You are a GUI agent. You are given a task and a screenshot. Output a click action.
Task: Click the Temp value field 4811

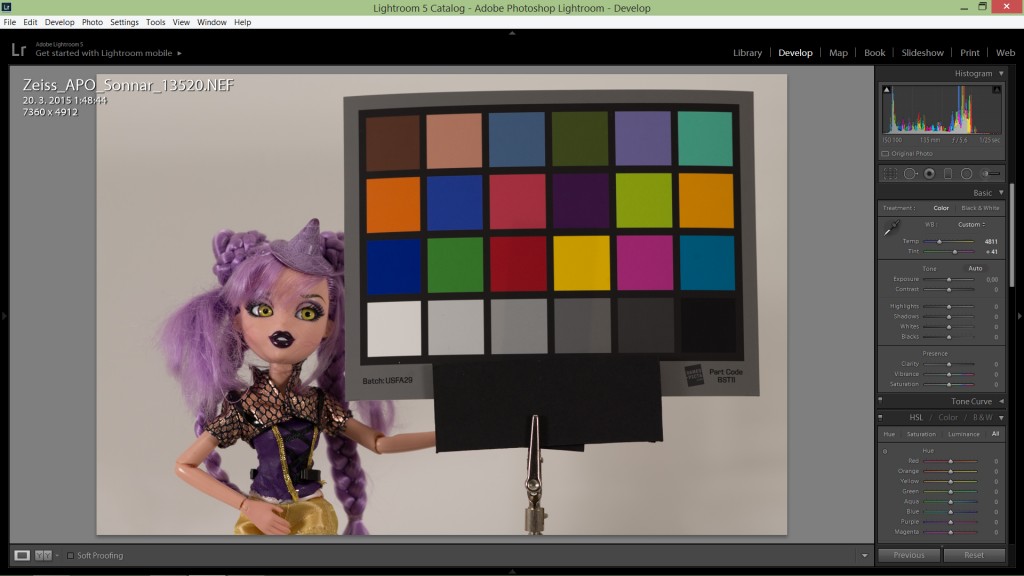tap(991, 242)
